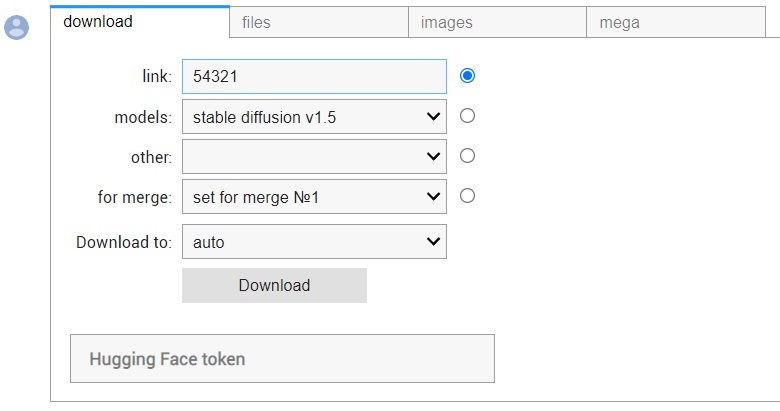This screenshot has width=780, height=411.
Task: Click the 'for merge:' label text
Action: (x=135, y=198)
